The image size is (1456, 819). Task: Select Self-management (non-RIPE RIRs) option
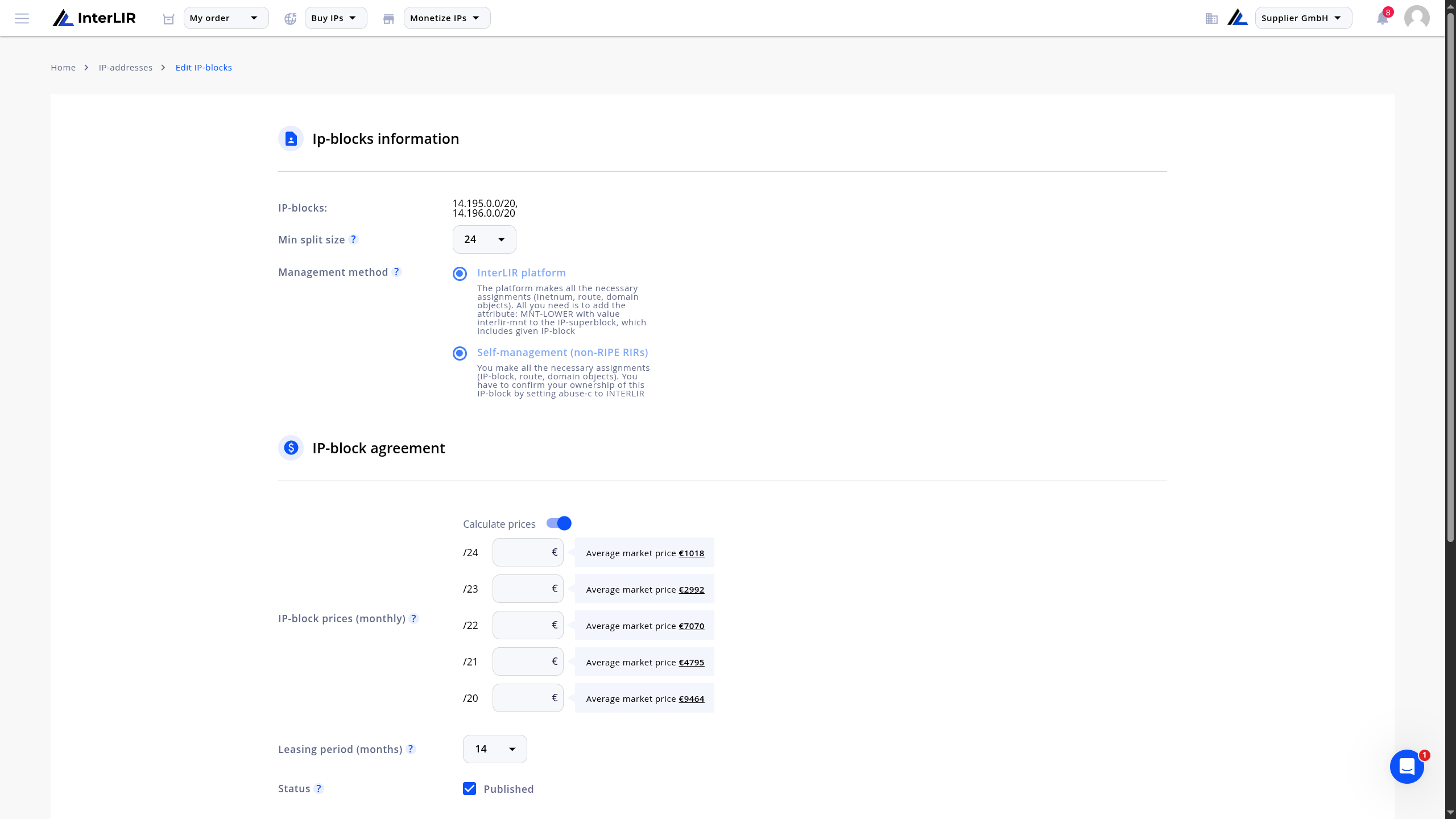pos(460,353)
